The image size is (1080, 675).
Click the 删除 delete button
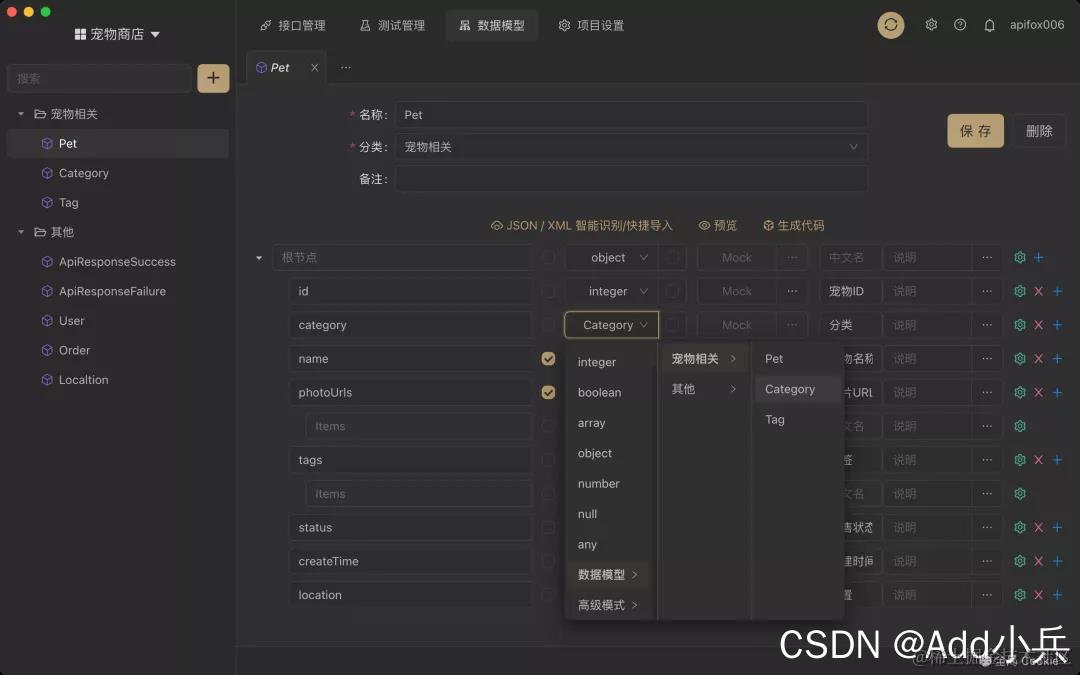pyautogui.click(x=1039, y=130)
